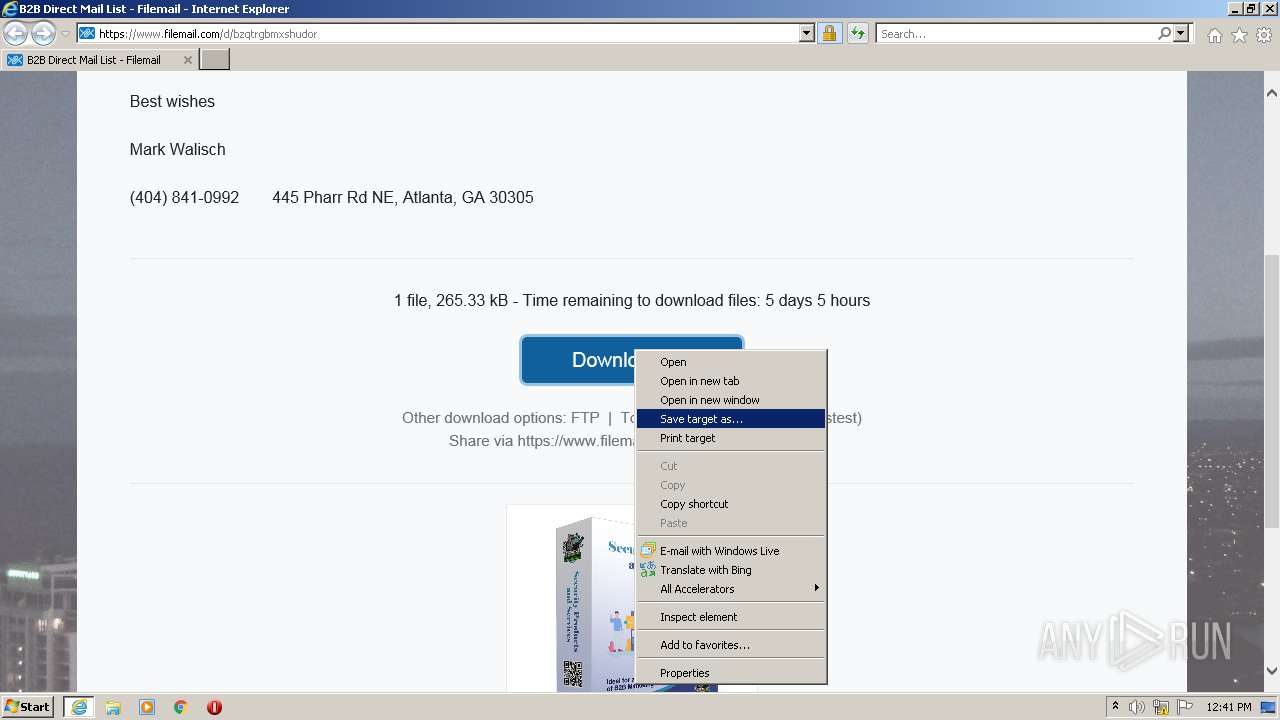Choose Open in new tab

(x=731, y=381)
